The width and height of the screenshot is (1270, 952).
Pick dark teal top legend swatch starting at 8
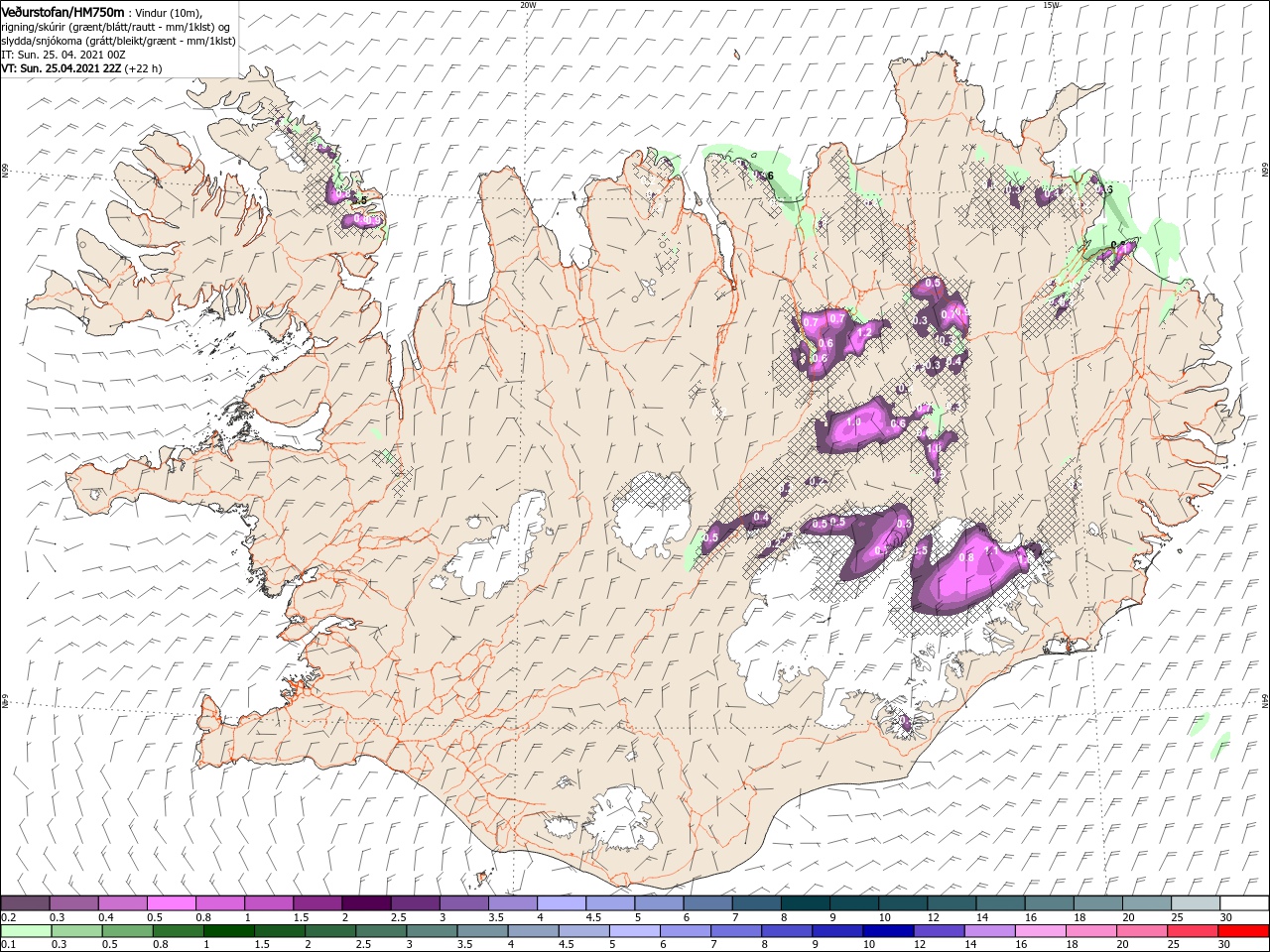pos(805,902)
